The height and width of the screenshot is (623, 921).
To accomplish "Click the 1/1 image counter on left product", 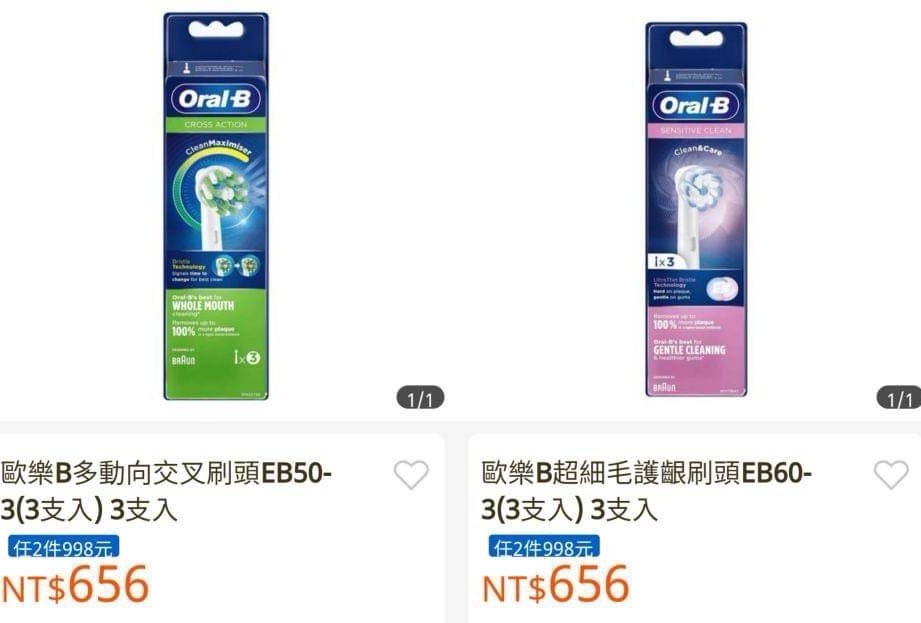I will point(421,399).
